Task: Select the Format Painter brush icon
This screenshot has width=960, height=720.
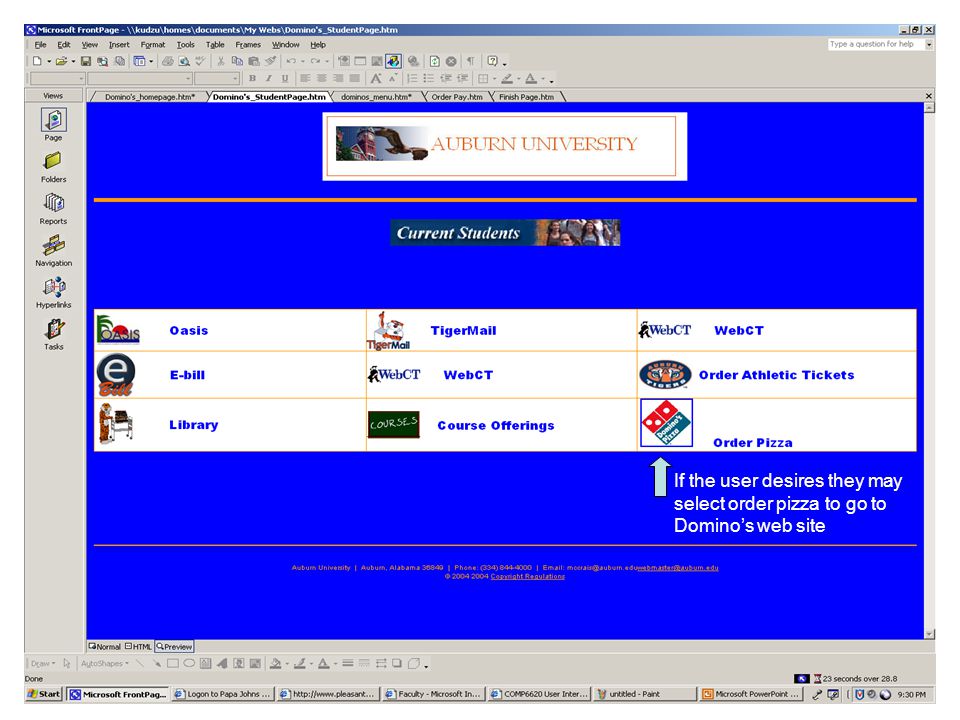Action: 270,61
